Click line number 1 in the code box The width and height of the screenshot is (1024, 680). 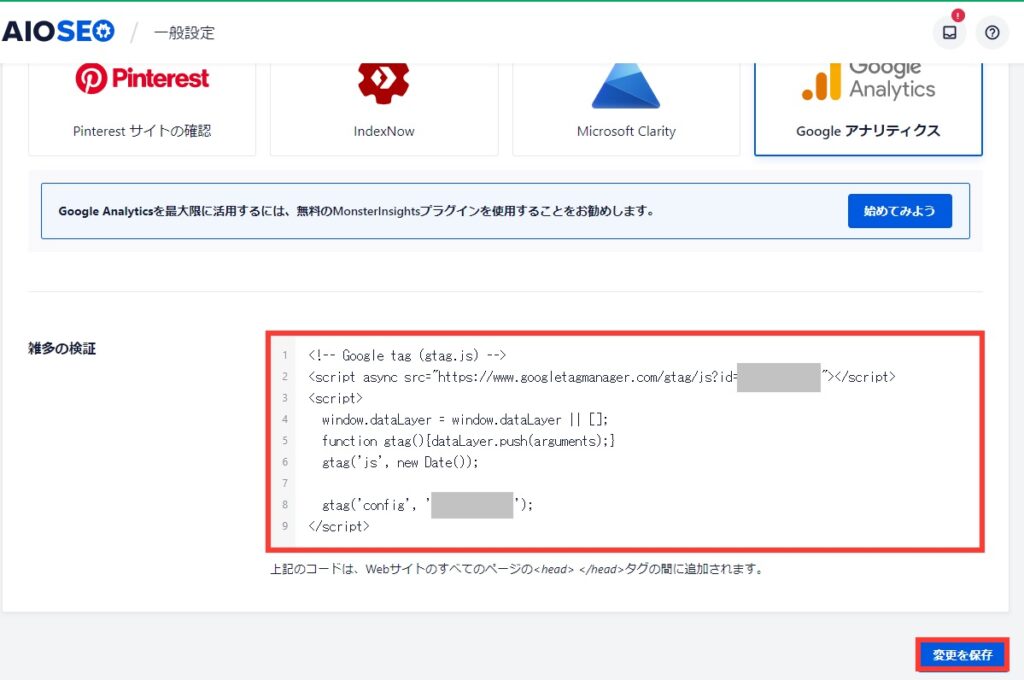click(x=285, y=356)
